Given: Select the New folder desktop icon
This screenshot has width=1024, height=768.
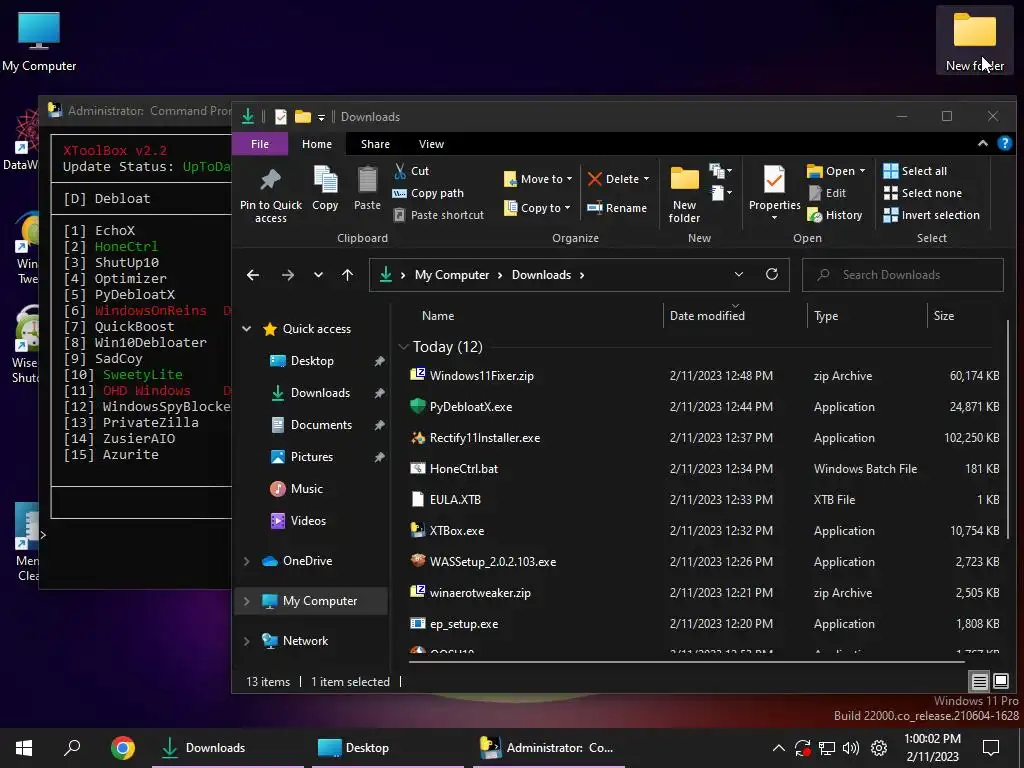Looking at the screenshot, I should (x=975, y=41).
